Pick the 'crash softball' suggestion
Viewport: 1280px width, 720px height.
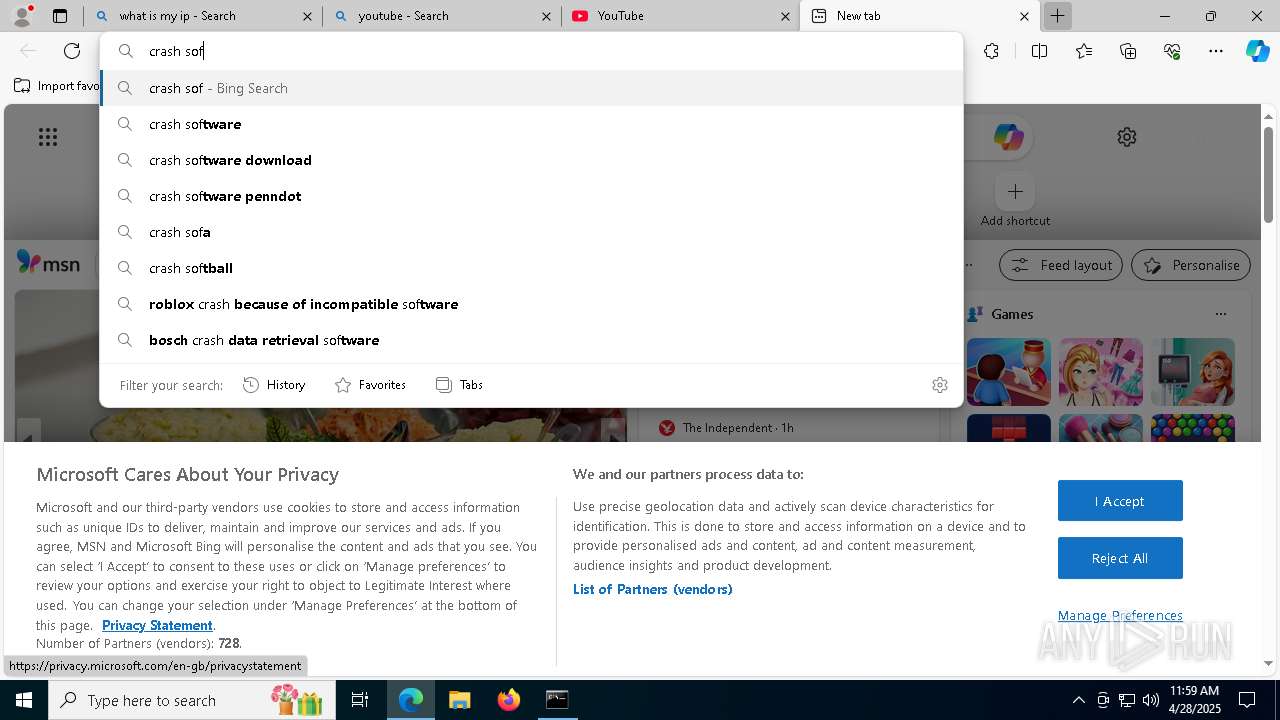532,268
